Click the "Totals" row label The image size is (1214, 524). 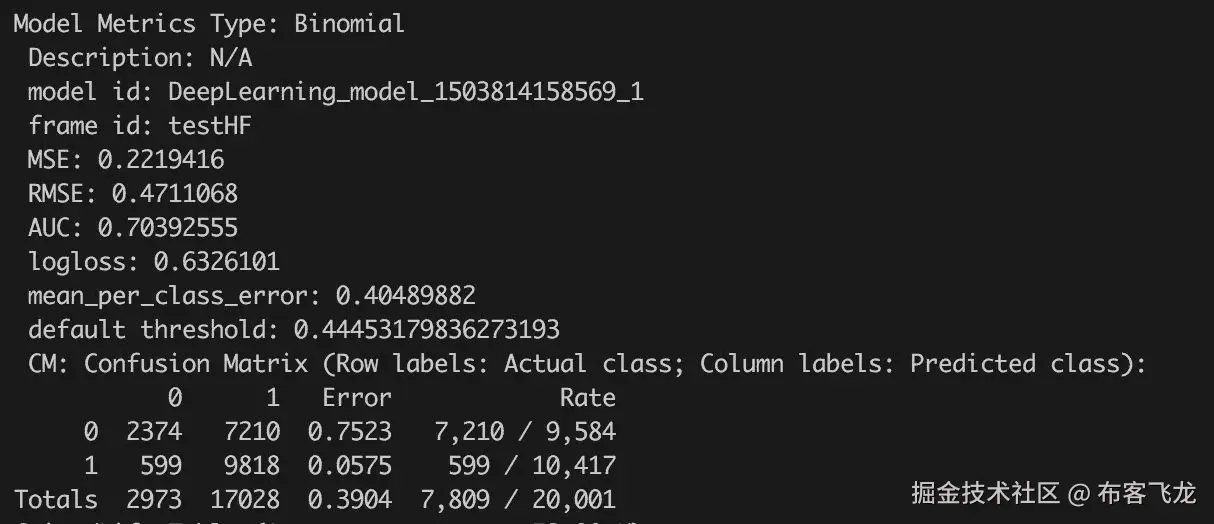coord(55,499)
